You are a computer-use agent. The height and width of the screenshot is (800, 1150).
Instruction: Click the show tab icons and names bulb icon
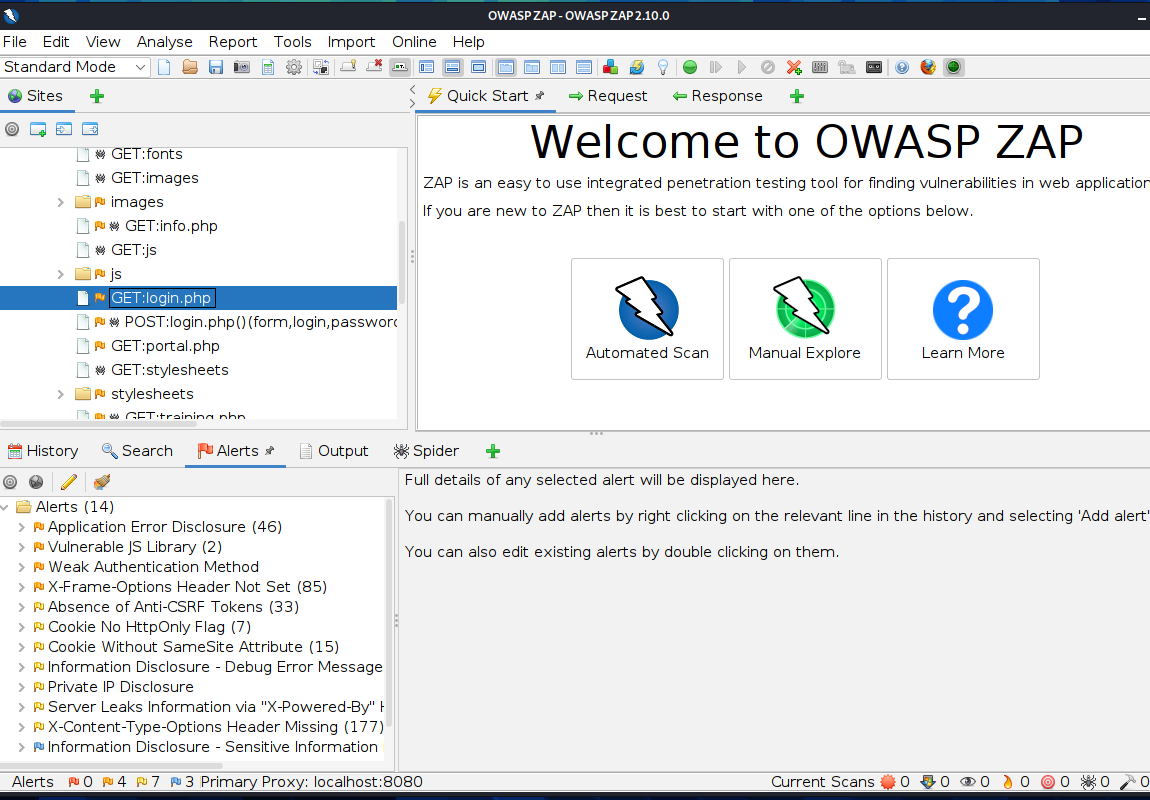click(348, 67)
